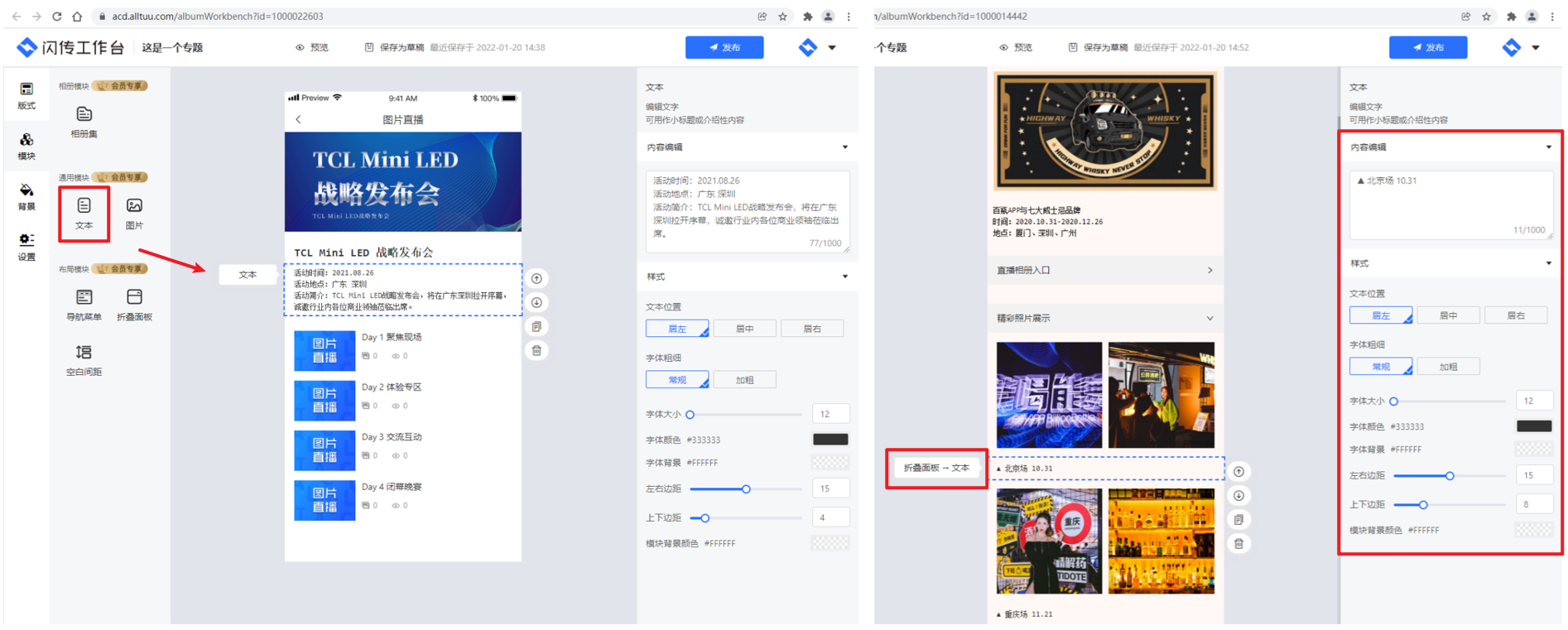Open account dropdown arrow in right window header
The width and height of the screenshot is (1568, 630).
point(1536,48)
